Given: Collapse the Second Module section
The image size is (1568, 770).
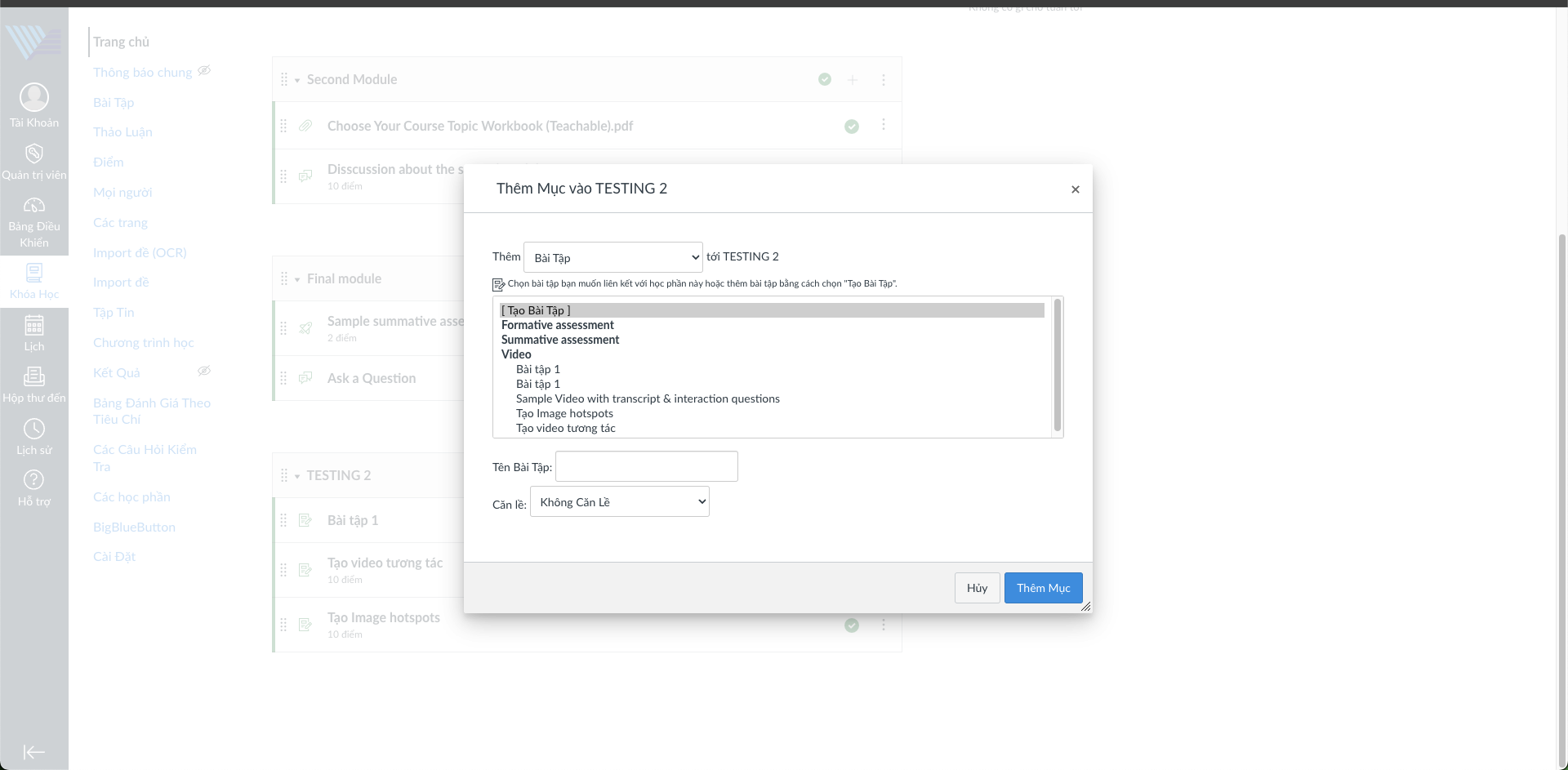Looking at the screenshot, I should (x=297, y=80).
